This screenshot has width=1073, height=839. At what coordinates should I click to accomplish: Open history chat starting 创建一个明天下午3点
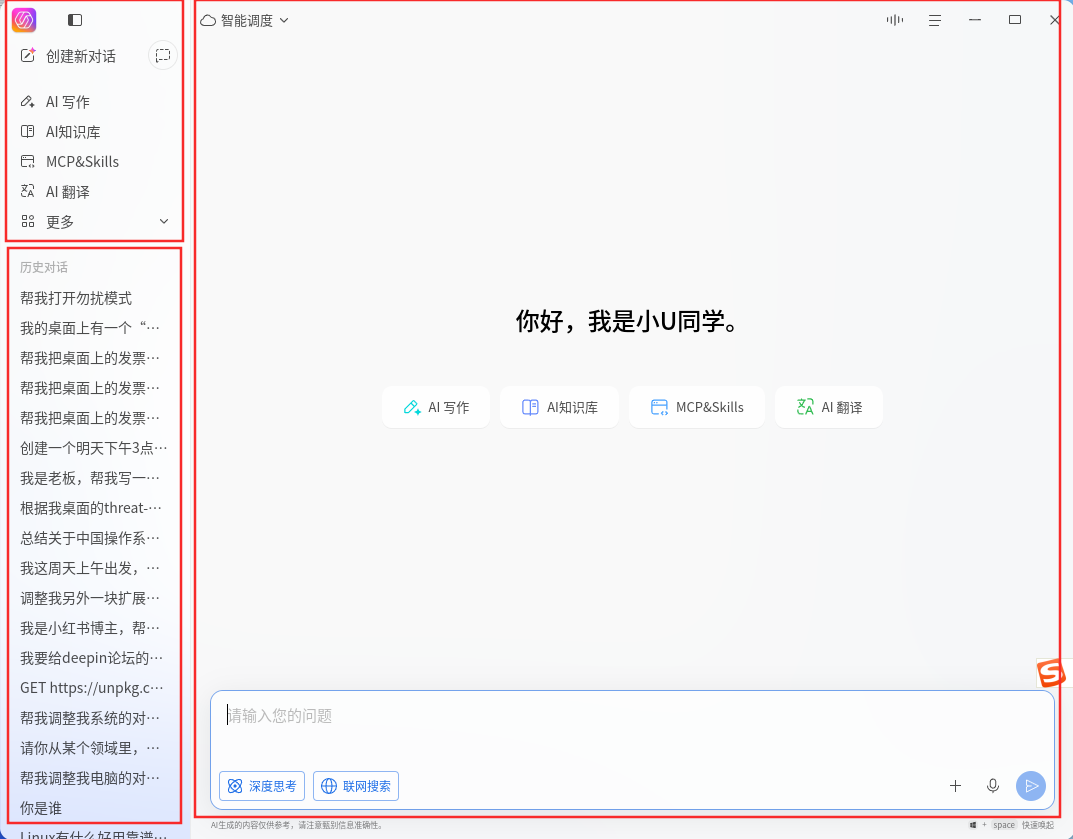pyautogui.click(x=94, y=448)
